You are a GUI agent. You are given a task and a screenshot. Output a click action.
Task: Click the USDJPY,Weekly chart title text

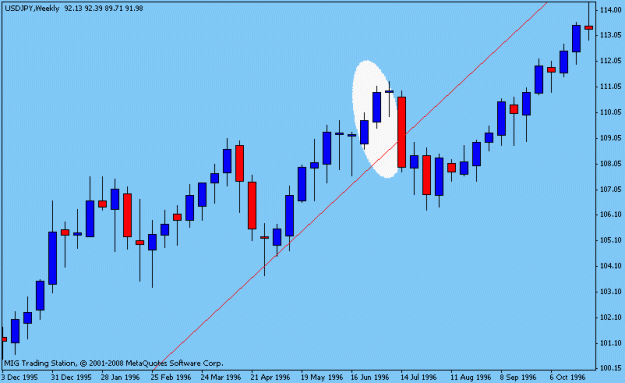click(x=32, y=8)
